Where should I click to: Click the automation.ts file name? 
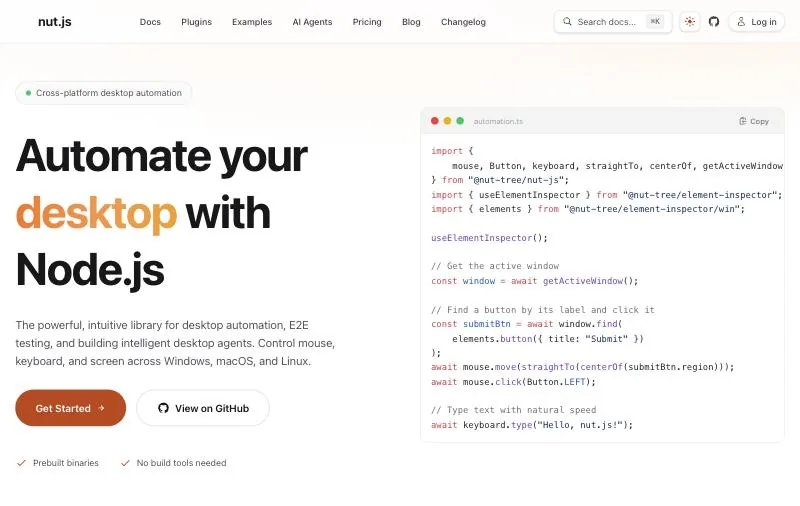[498, 121]
